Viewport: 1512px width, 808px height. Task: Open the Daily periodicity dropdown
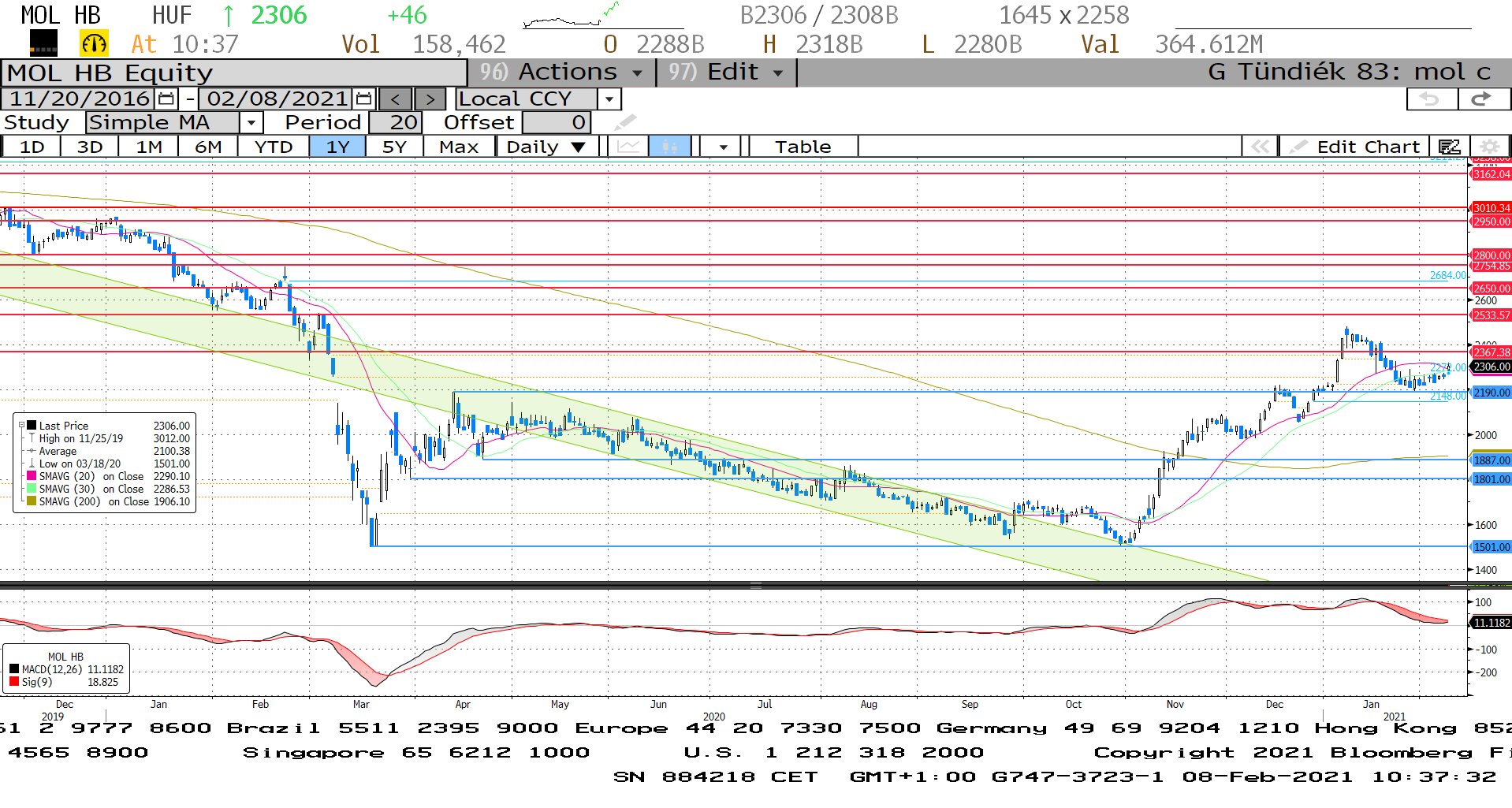coord(545,147)
